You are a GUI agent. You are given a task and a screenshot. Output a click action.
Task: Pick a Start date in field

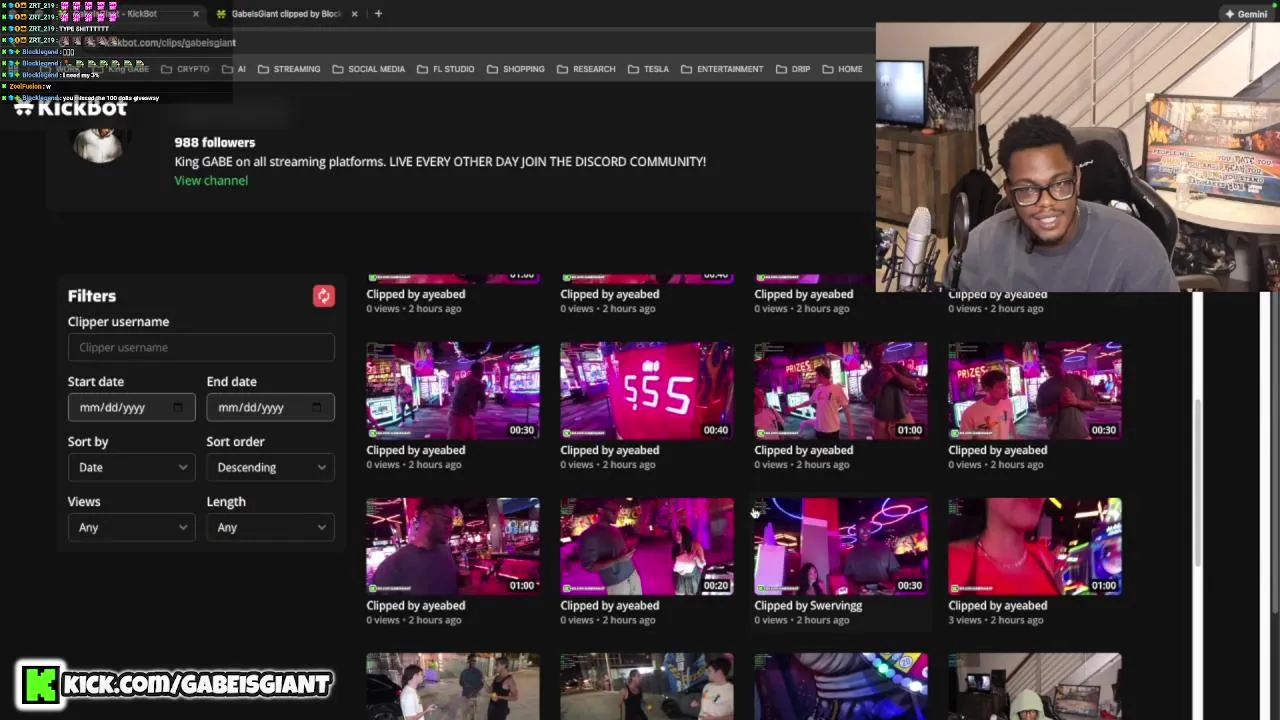coord(131,407)
